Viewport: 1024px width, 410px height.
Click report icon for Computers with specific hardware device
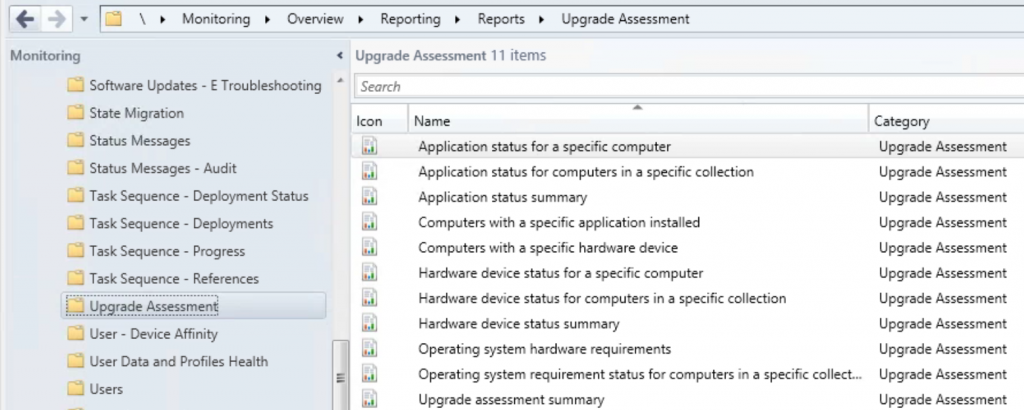tap(370, 247)
